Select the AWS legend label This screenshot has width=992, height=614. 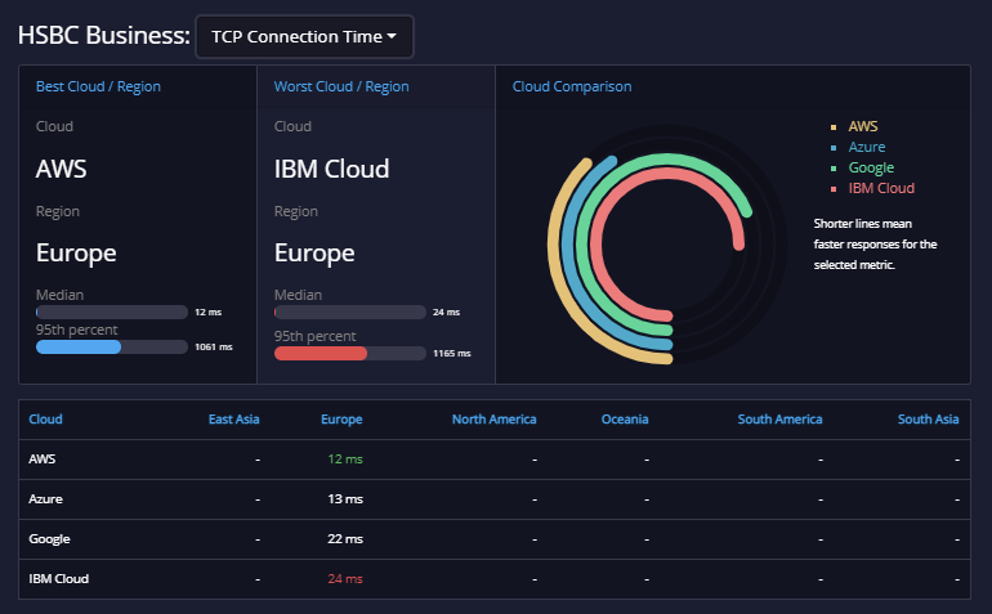pos(863,126)
